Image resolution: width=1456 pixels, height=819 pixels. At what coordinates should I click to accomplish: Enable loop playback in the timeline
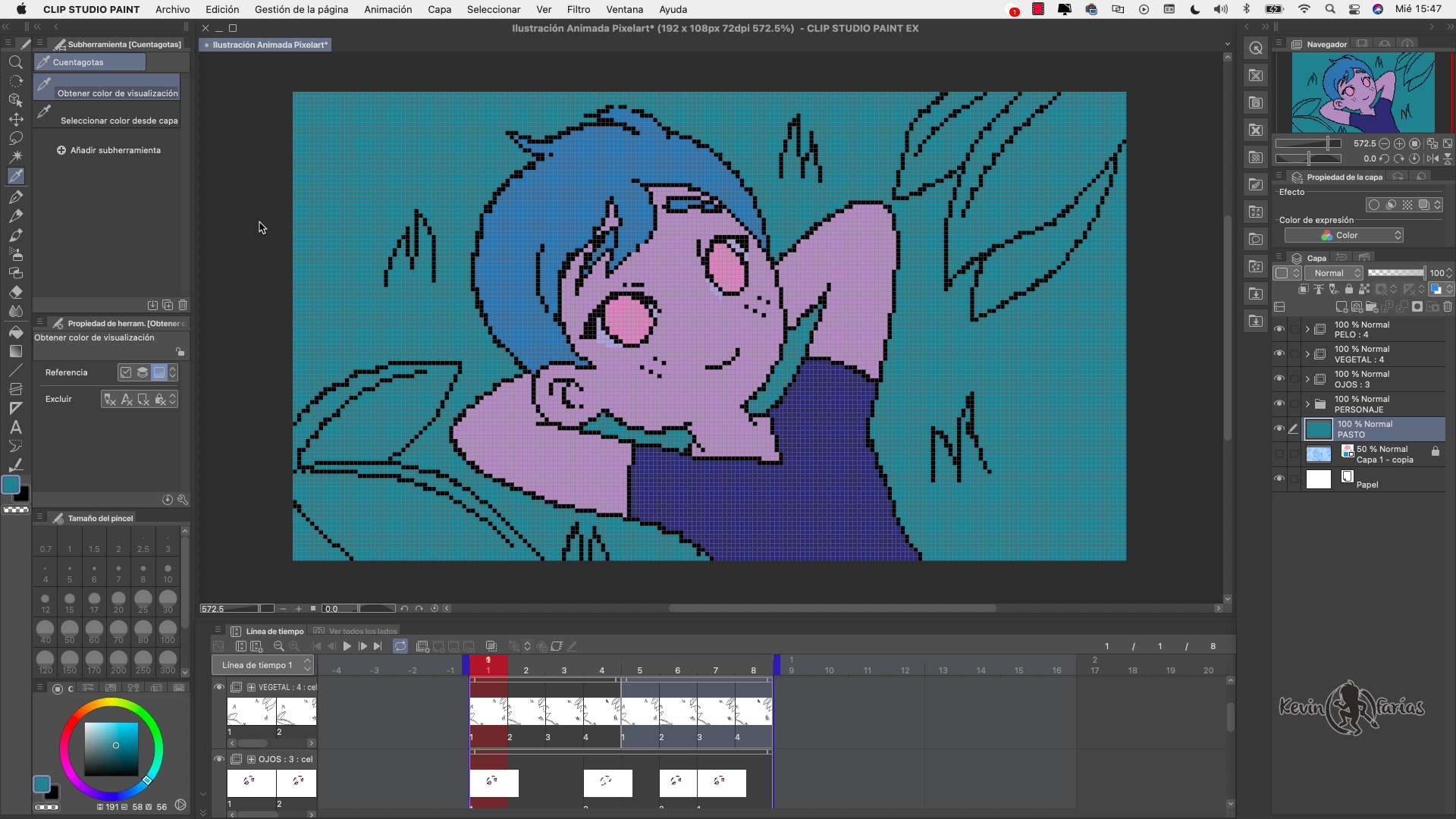click(x=400, y=646)
